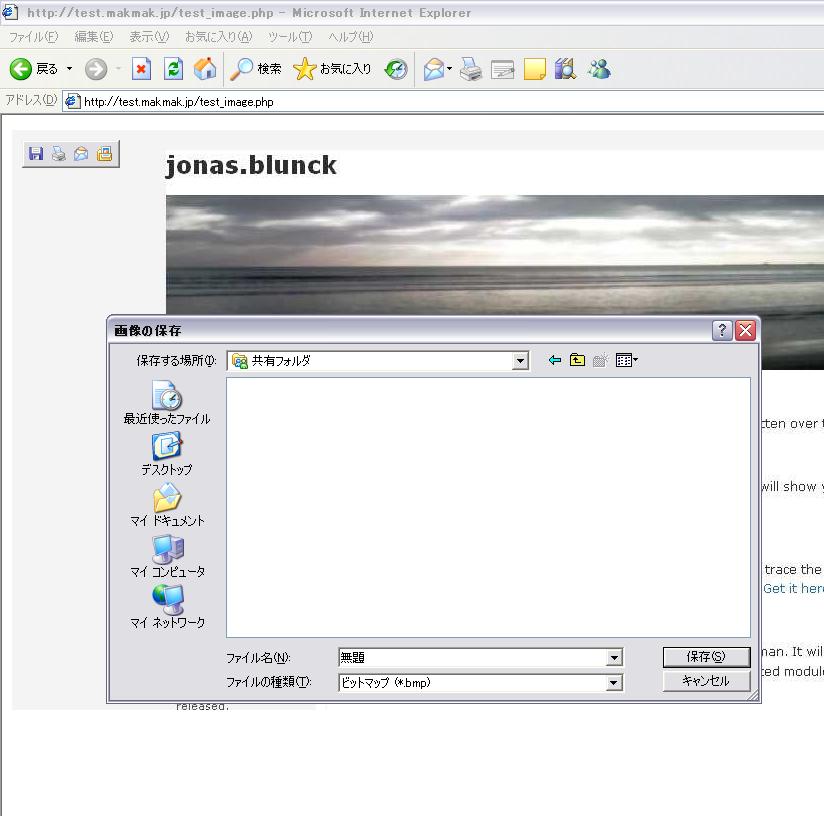Open the ツール(T) menu

(x=289, y=37)
